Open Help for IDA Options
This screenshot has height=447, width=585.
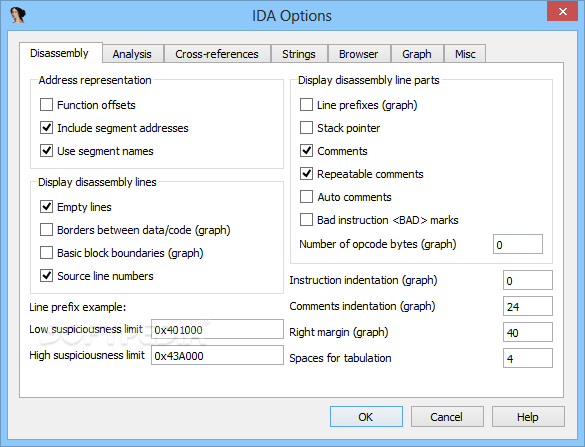click(x=528, y=417)
